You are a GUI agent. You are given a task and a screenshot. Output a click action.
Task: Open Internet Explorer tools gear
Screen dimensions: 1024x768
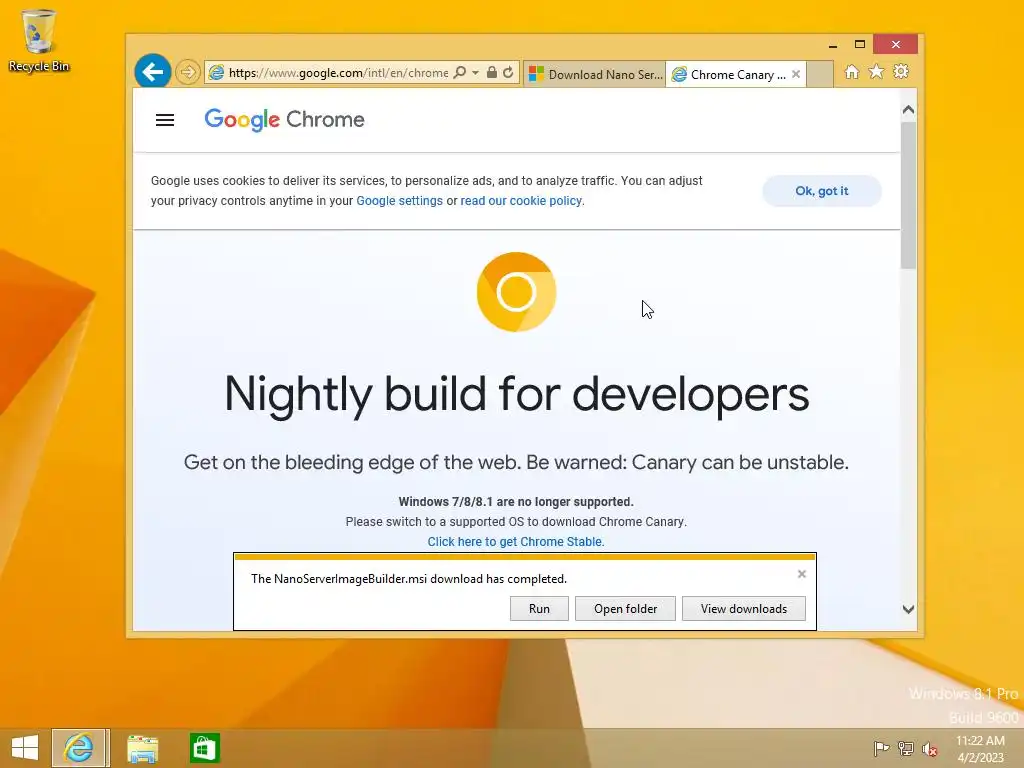[901, 72]
